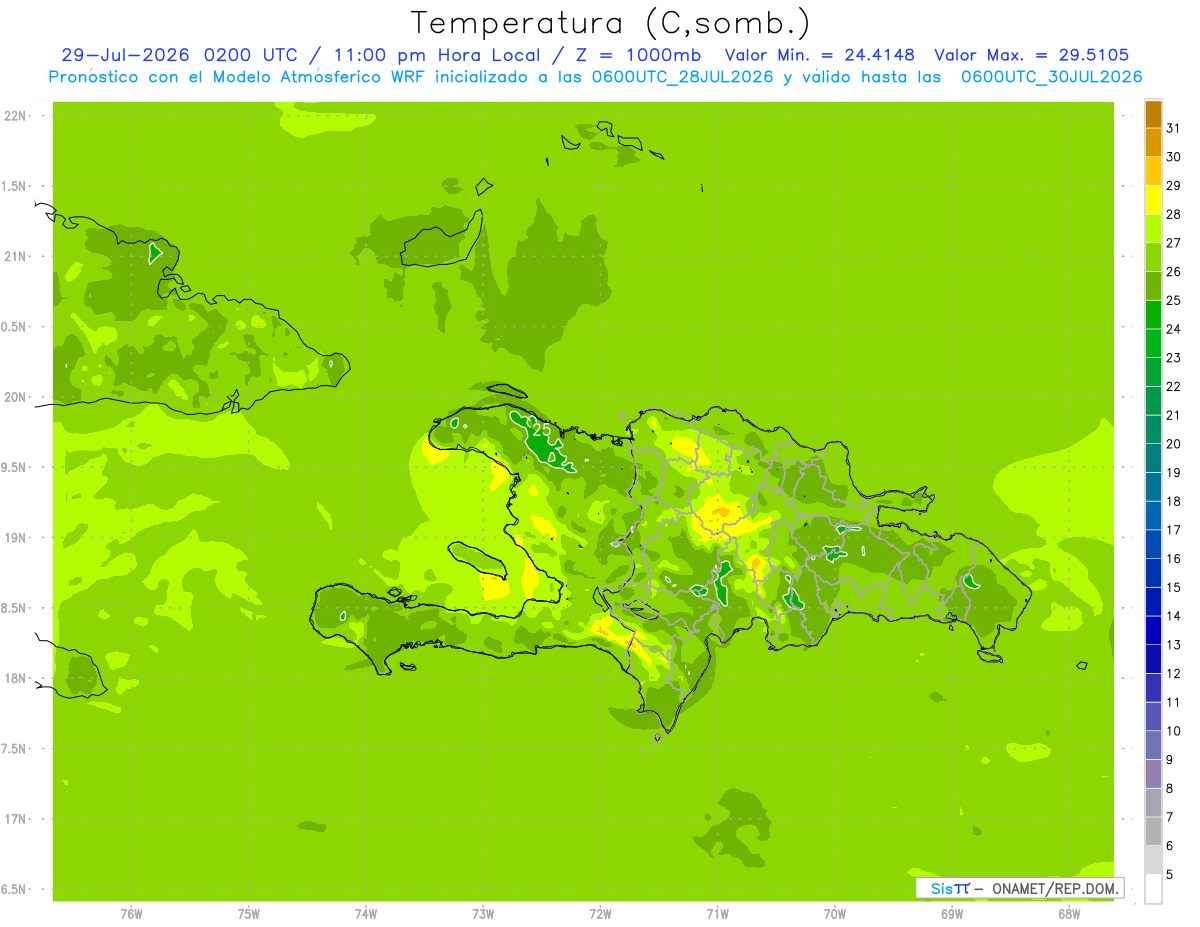The width and height of the screenshot is (1200, 927).
Task: Click the '73W' longitude axis label
Action: tap(483, 914)
